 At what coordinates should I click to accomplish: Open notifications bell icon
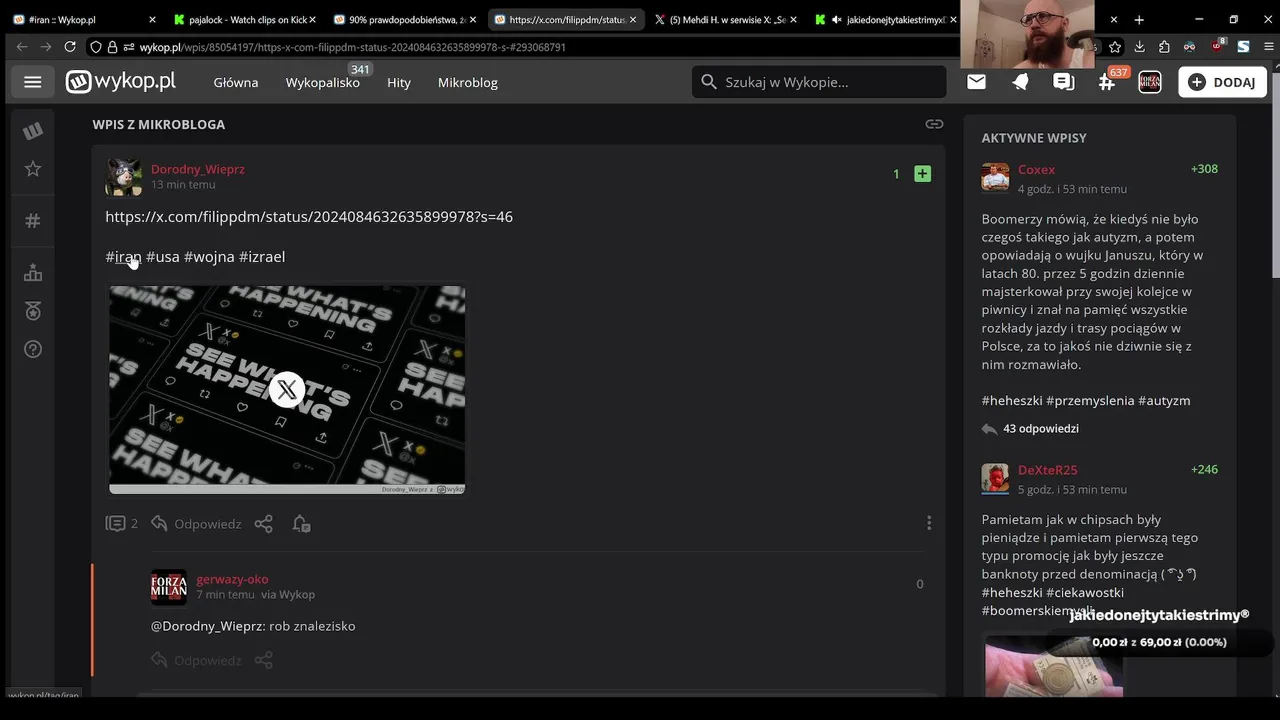pyautogui.click(x=1020, y=82)
